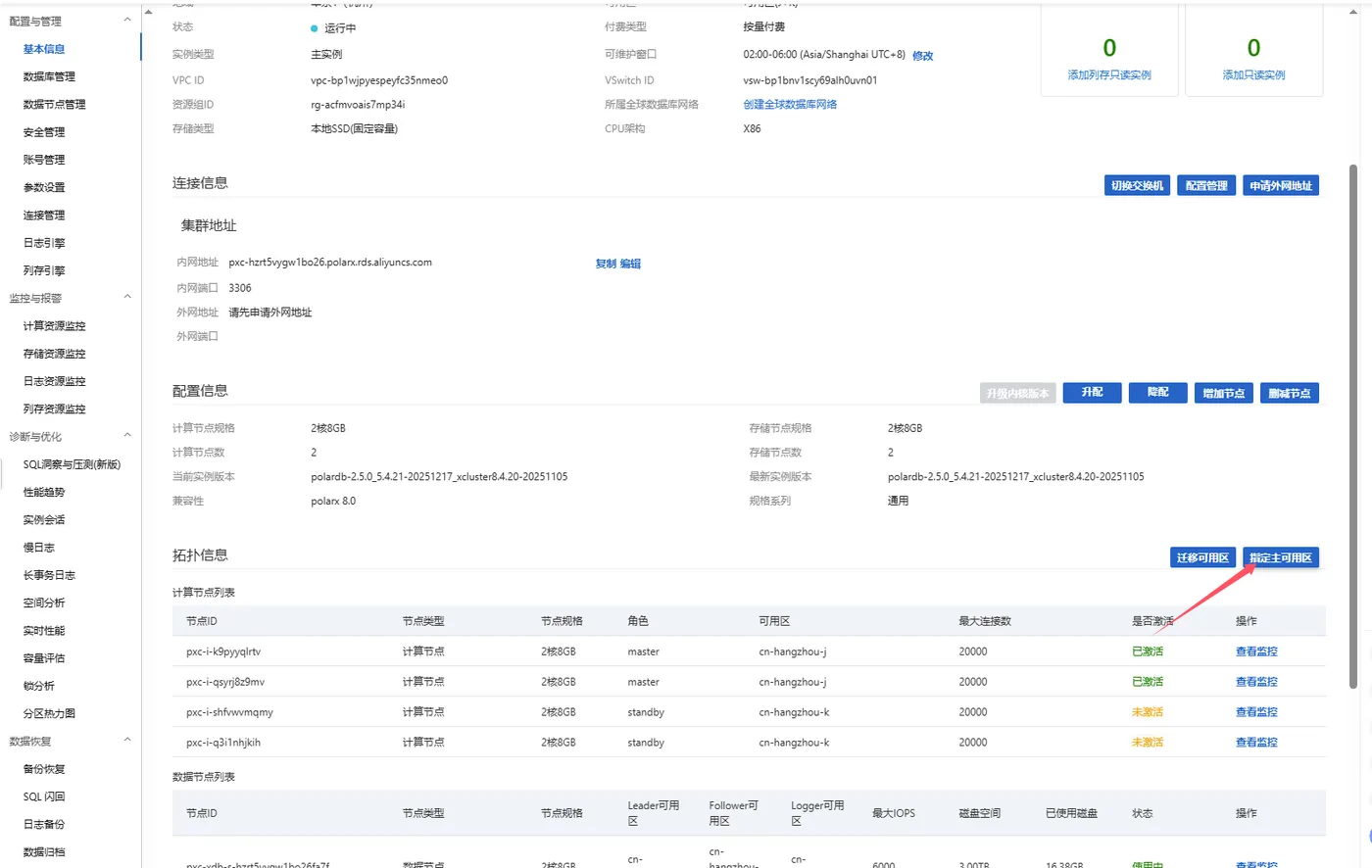Click the compatibility value polarx 8.0
Image resolution: width=1372 pixels, height=868 pixels.
(333, 501)
